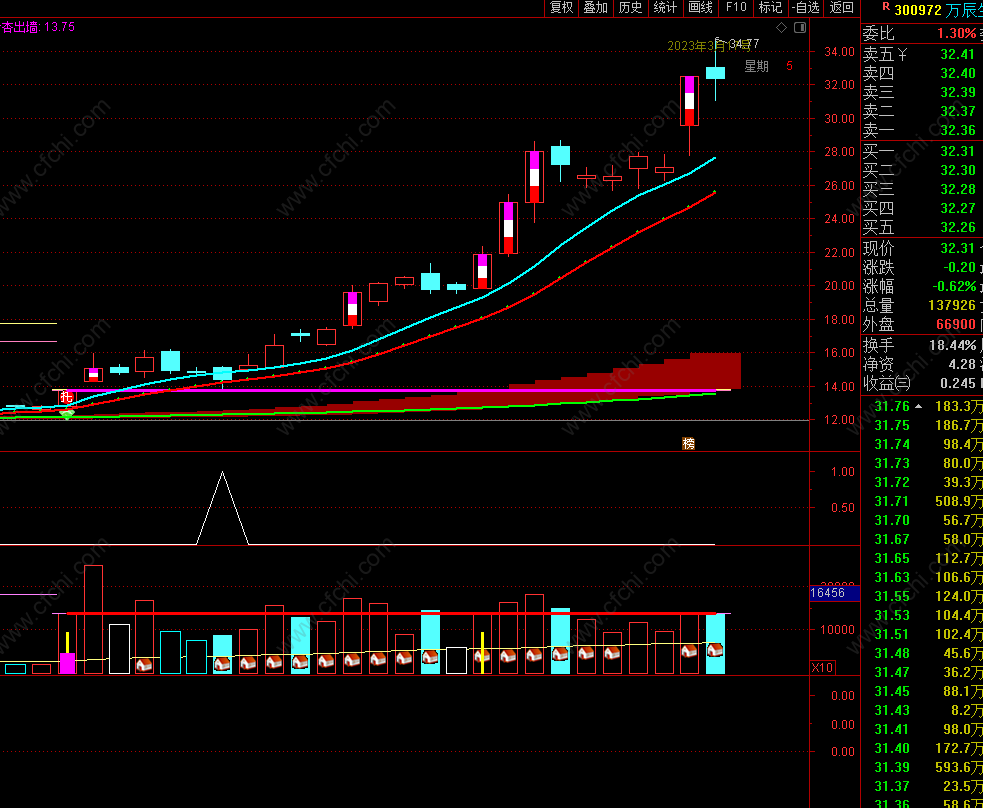Viewport: 983px width, 808px height.
Task: Select the 卖四 32.40 ask row
Action: pyautogui.click(x=922, y=73)
